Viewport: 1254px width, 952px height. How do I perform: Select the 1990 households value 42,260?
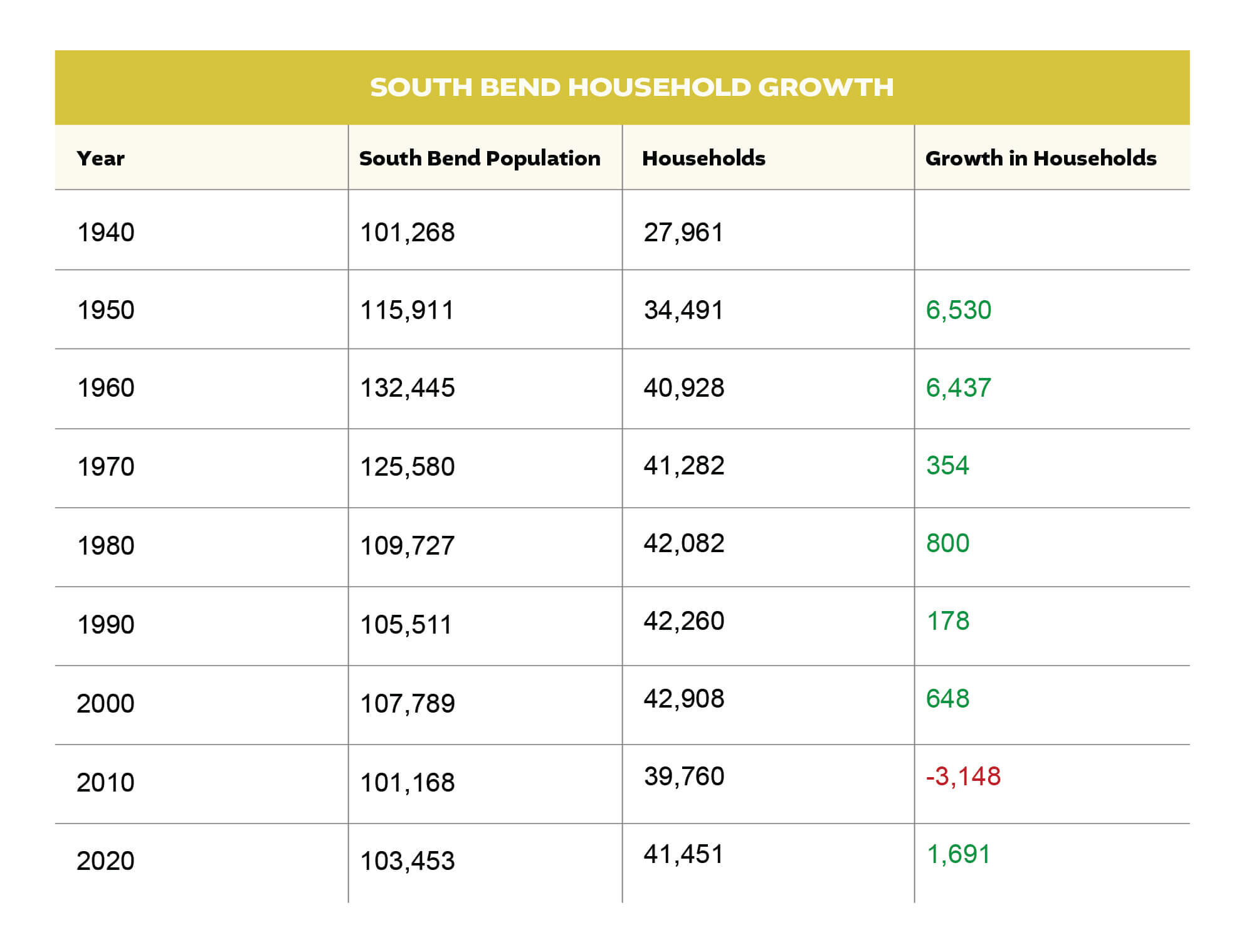pos(683,621)
